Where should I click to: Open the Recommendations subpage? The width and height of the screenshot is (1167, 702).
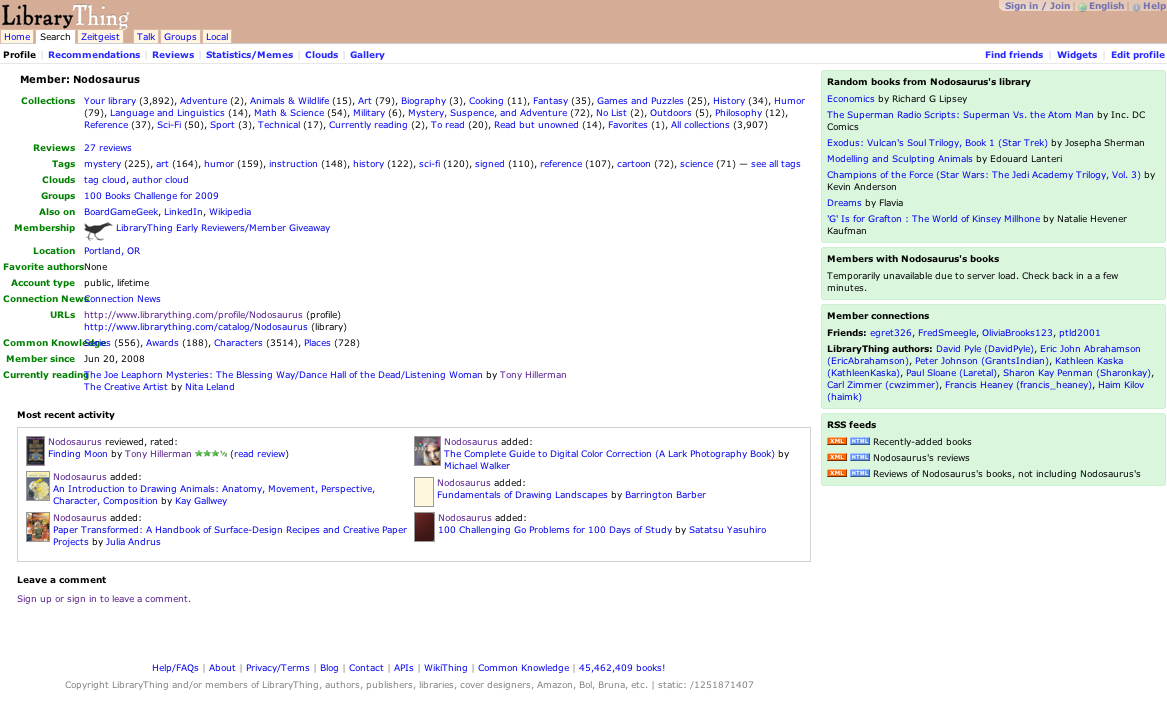point(94,55)
